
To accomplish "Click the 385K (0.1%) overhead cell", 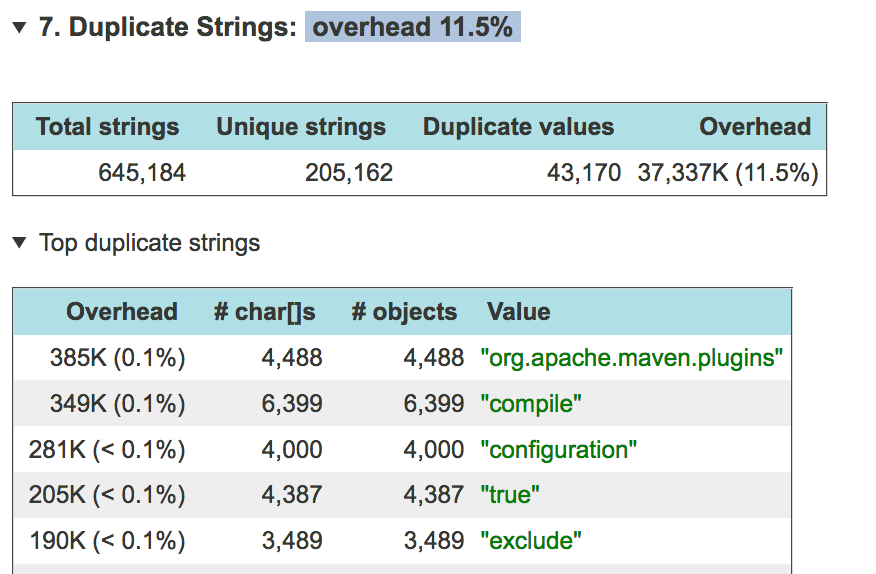I will (x=118, y=358).
